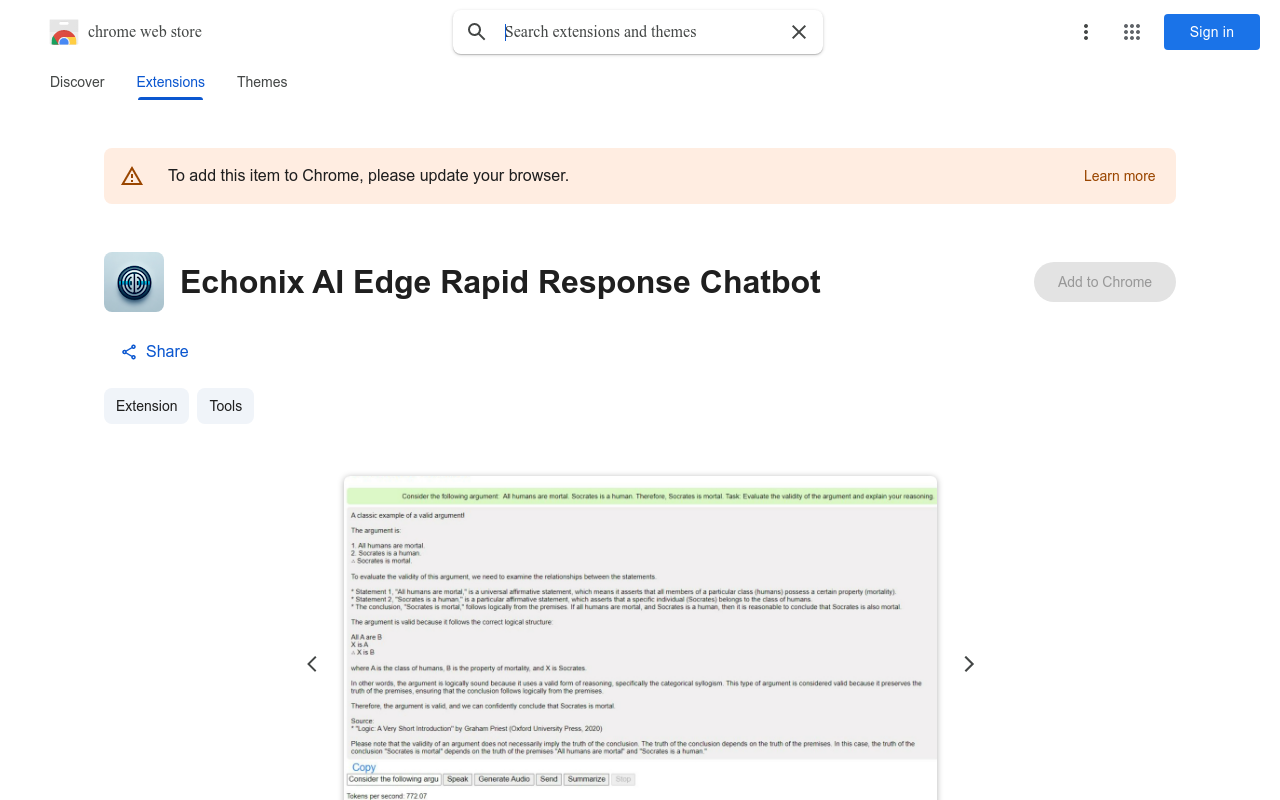Viewport: 1280px width, 800px height.
Task: Click the Share link text
Action: [x=167, y=352]
